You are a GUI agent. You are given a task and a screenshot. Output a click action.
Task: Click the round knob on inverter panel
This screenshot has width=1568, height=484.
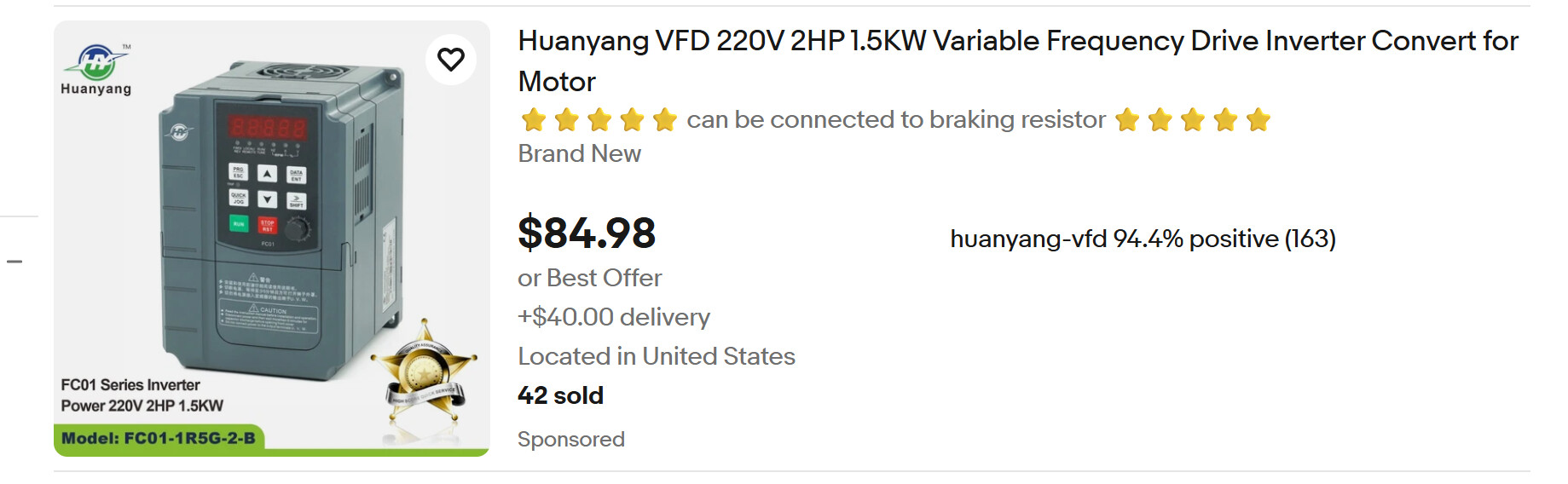pyautogui.click(x=298, y=228)
